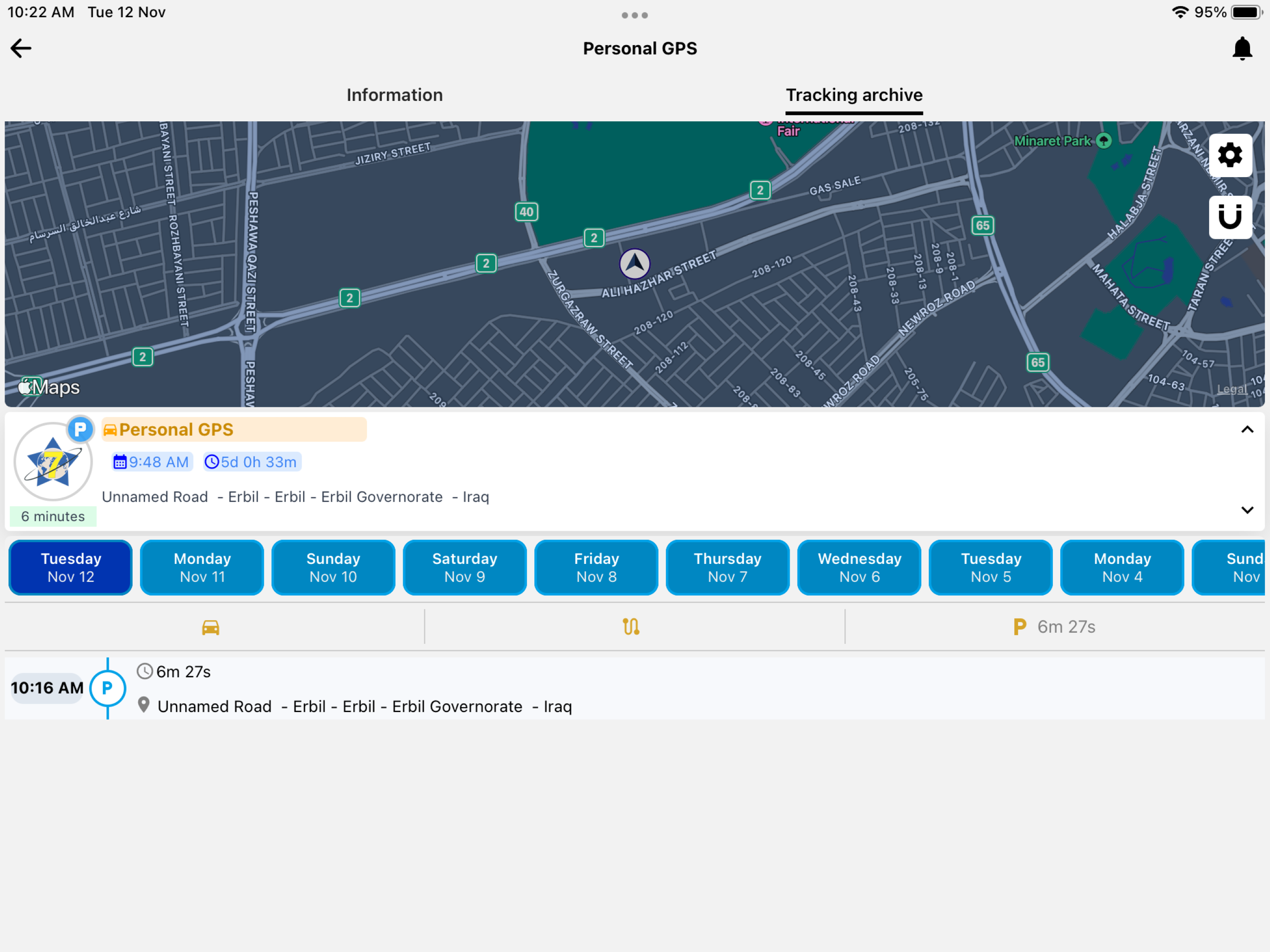Tap the device logo avatar thumbnail
1270x952 pixels.
click(x=53, y=462)
